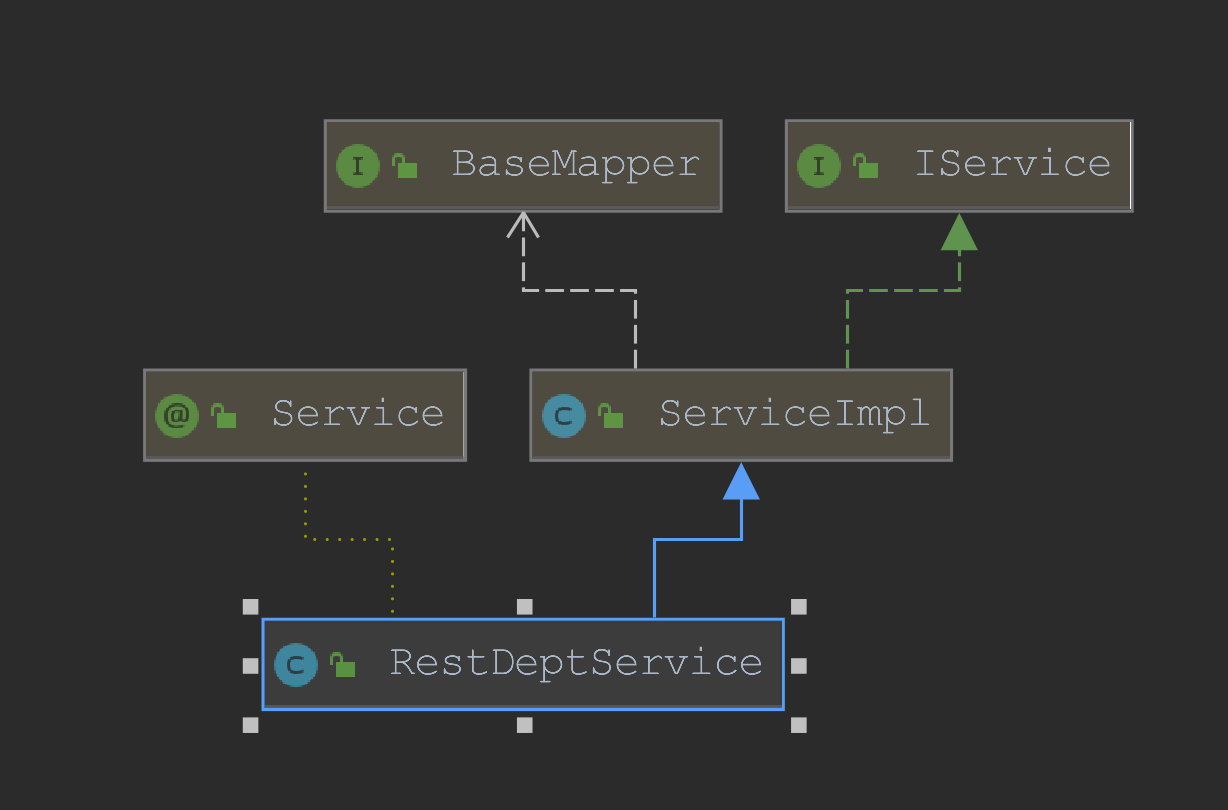Click the Service annotation node
The height and width of the screenshot is (810, 1228).
[358, 414]
